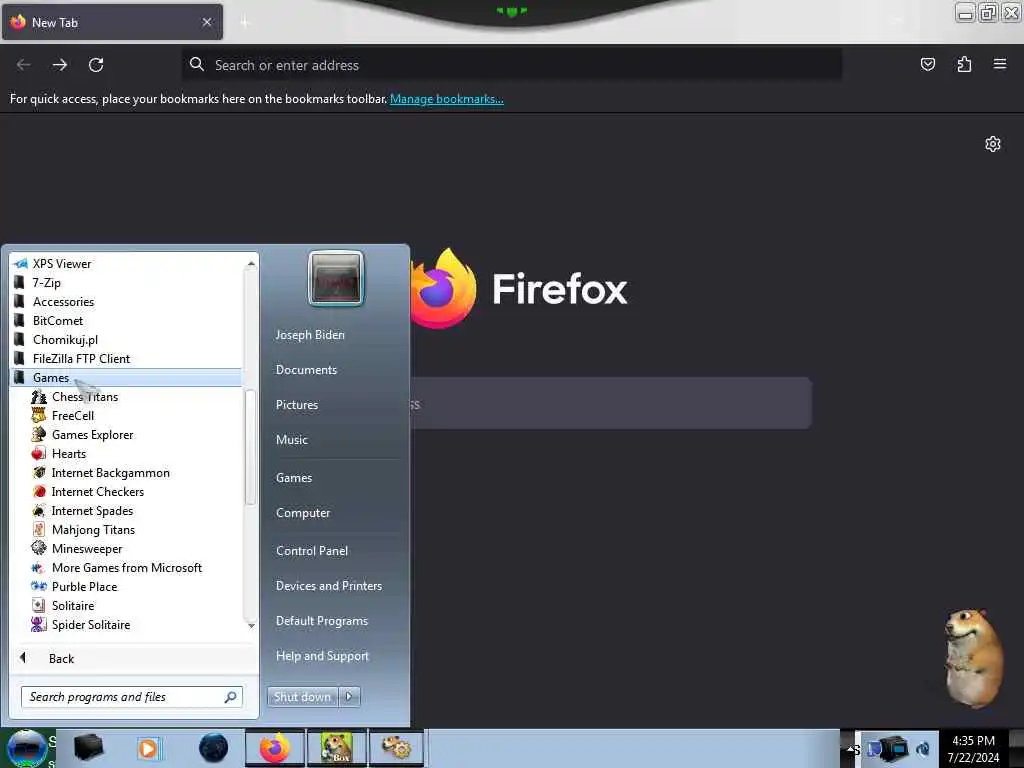Select the New Tab tab
This screenshot has width=1024, height=768.
point(111,22)
